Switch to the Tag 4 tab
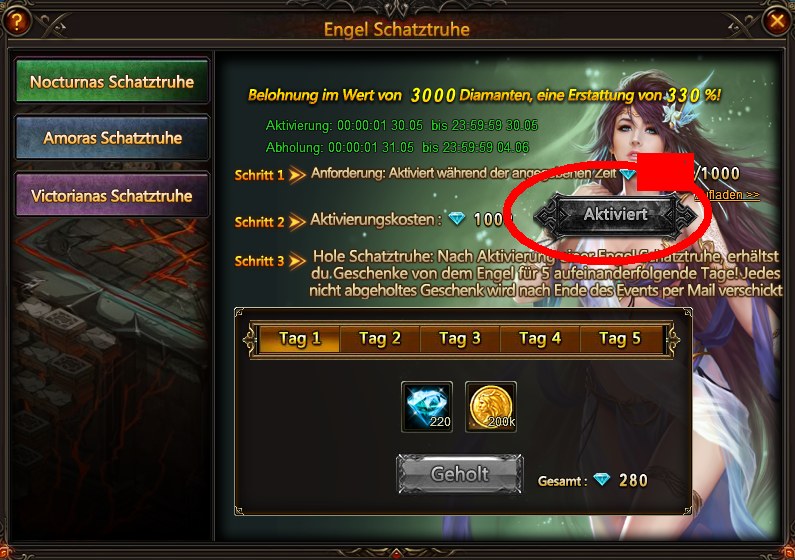This screenshot has width=795, height=560. click(540, 339)
